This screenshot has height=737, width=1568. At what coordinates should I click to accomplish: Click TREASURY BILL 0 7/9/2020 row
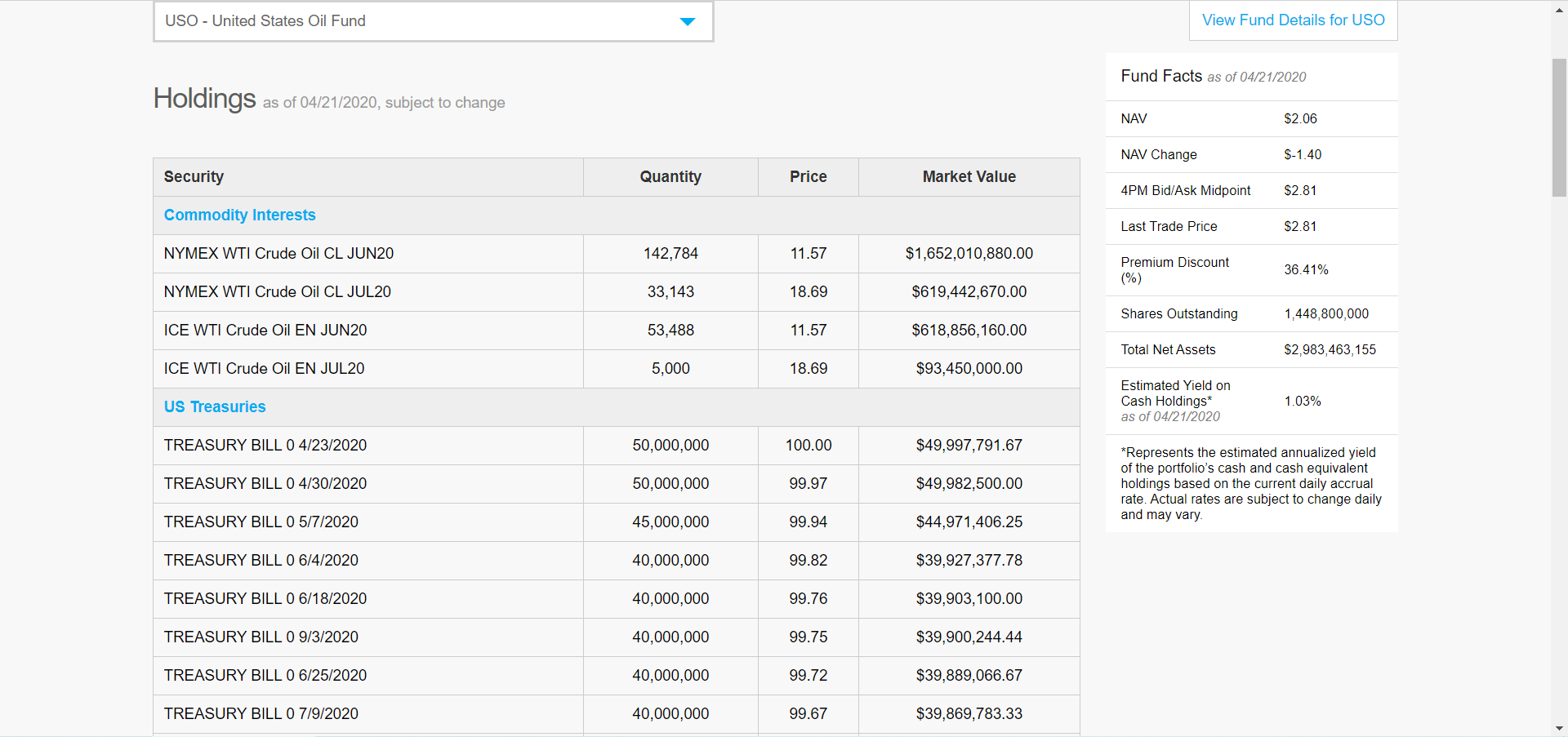click(617, 714)
